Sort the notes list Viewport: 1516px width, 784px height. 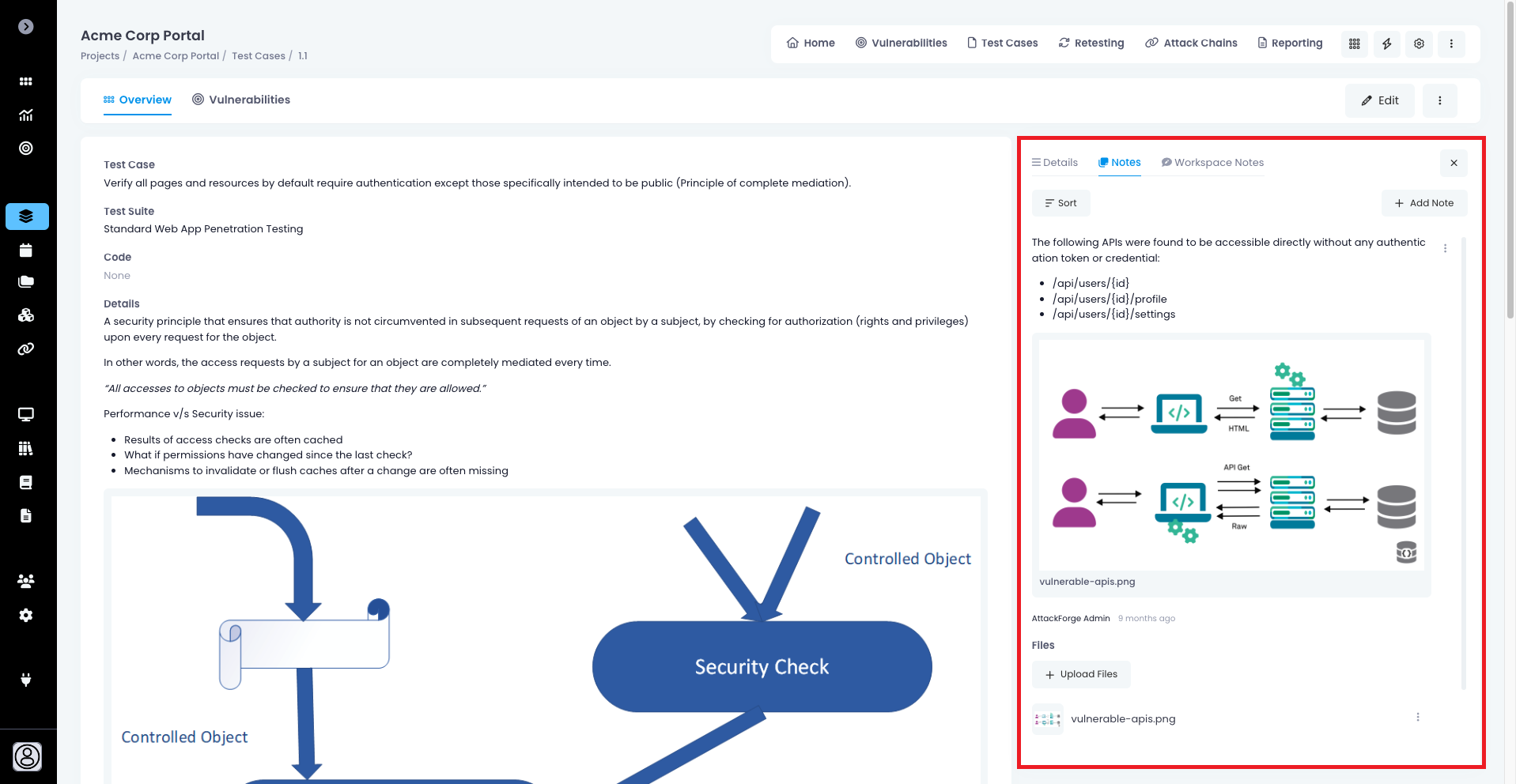coord(1060,203)
